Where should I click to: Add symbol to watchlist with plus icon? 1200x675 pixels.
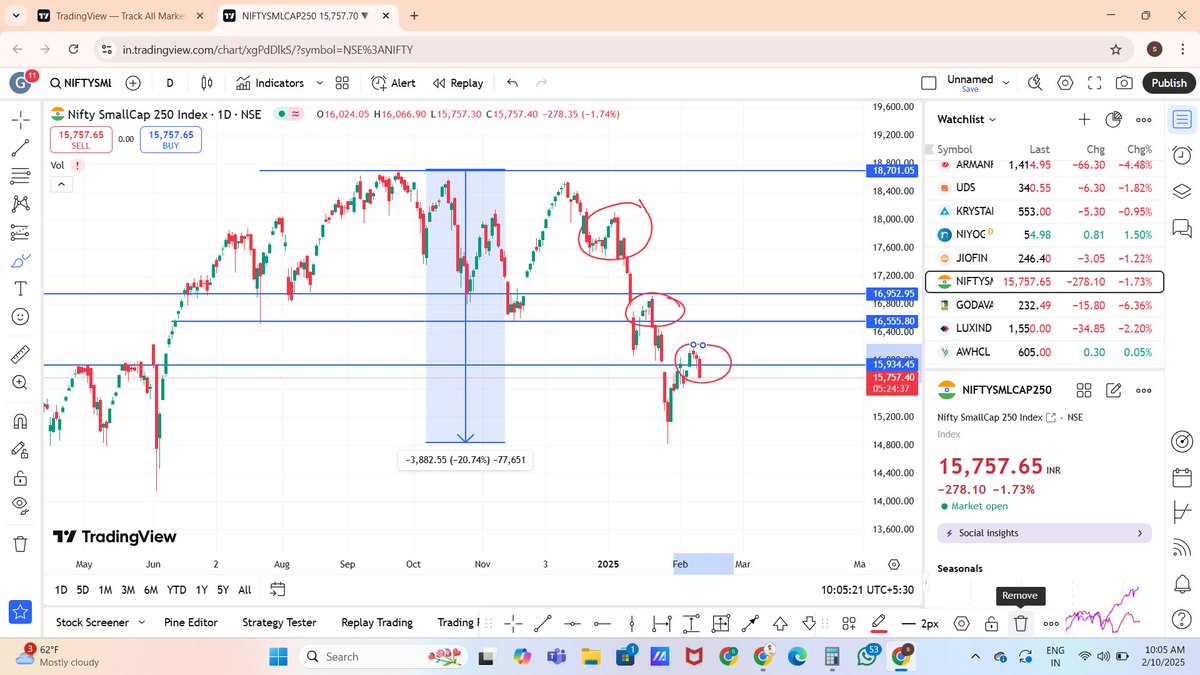pyautogui.click(x=1084, y=119)
